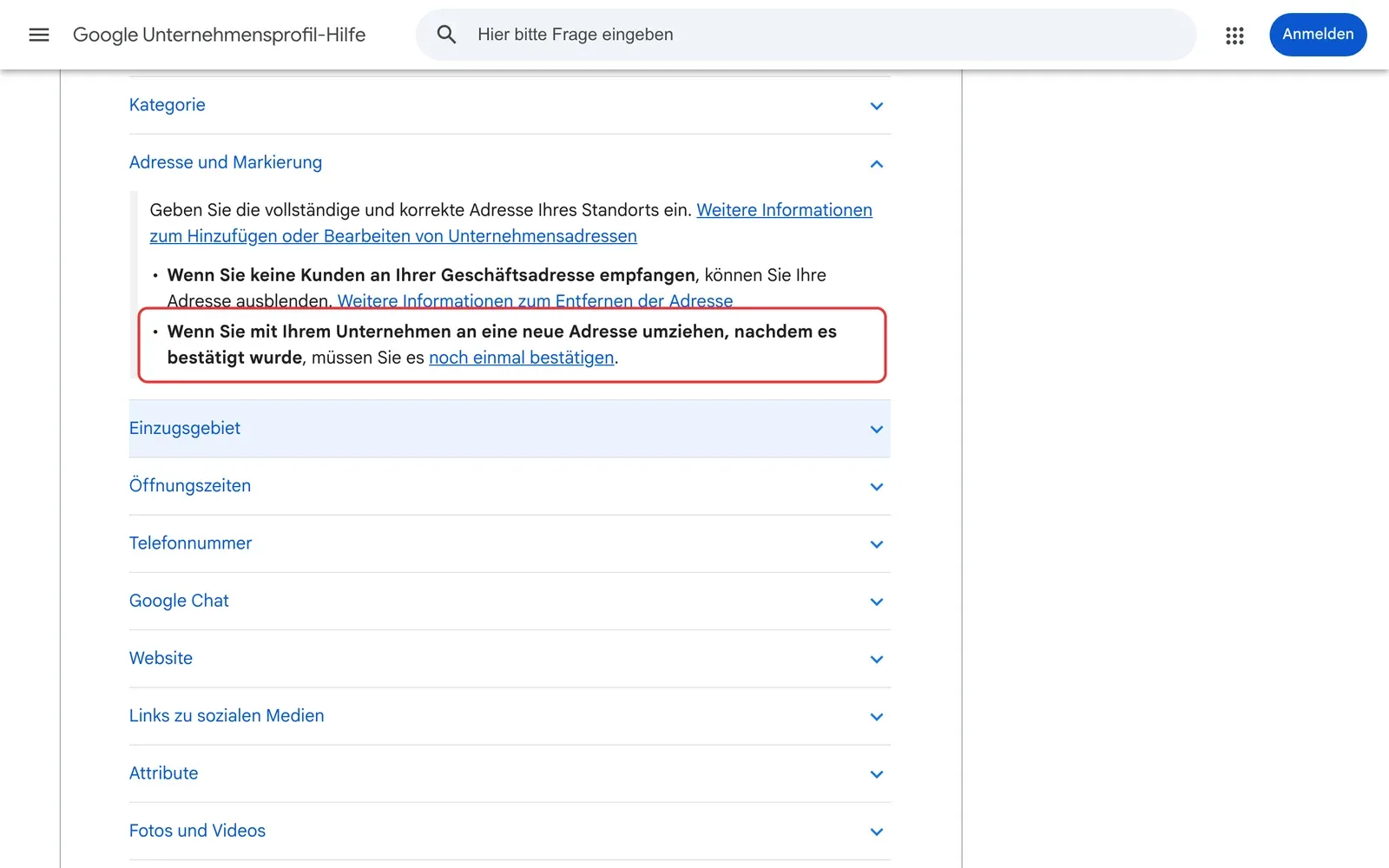Screen dimensions: 1389x868
Task: Click the bold text about umziehen
Action: tap(502, 344)
